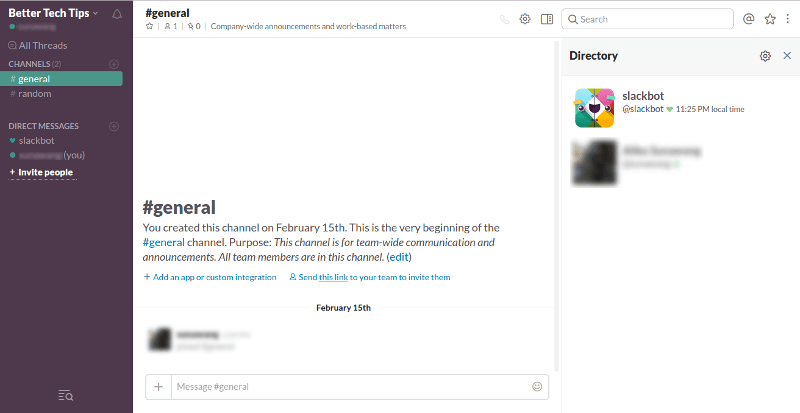Open channel settings gear icon
Image resolution: width=800 pixels, height=413 pixels.
tap(525, 19)
